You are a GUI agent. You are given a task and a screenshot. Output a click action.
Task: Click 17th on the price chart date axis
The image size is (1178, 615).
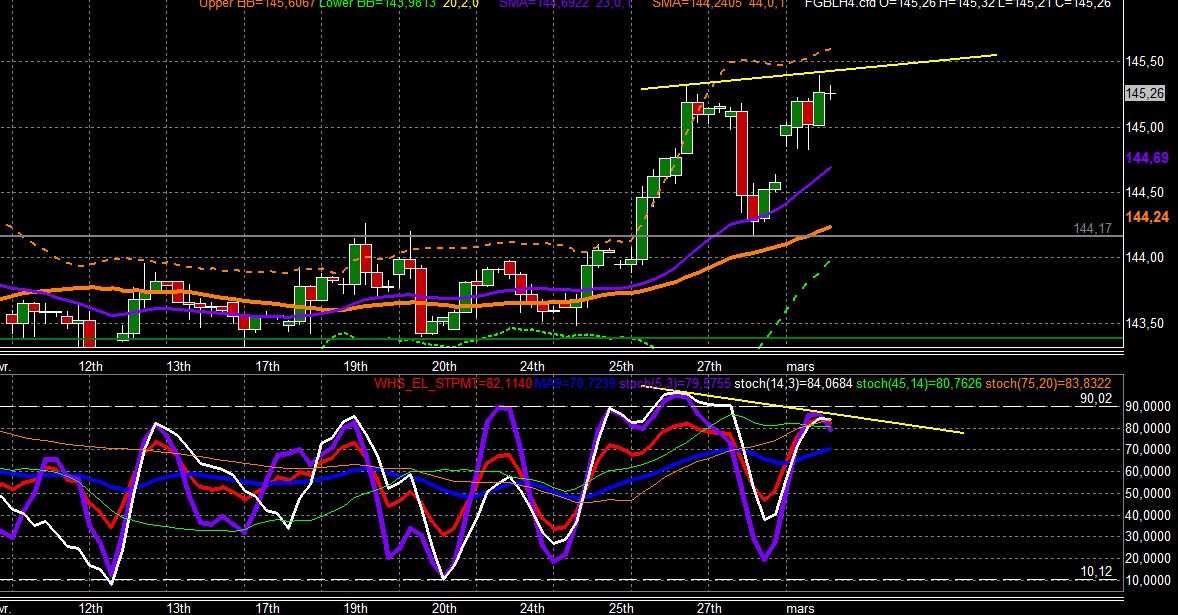[267, 366]
